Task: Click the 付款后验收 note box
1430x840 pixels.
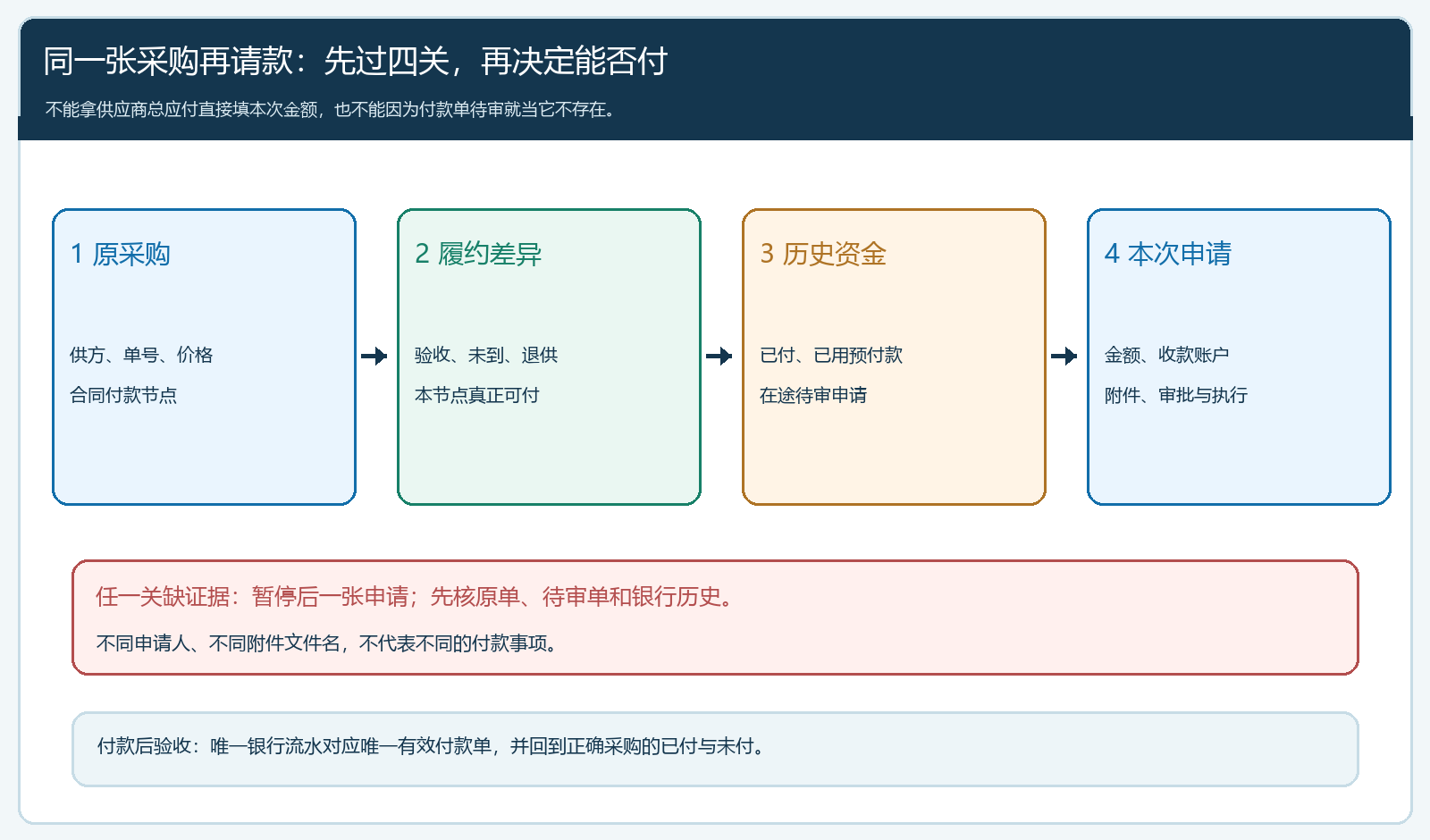Action: pyautogui.click(x=715, y=749)
